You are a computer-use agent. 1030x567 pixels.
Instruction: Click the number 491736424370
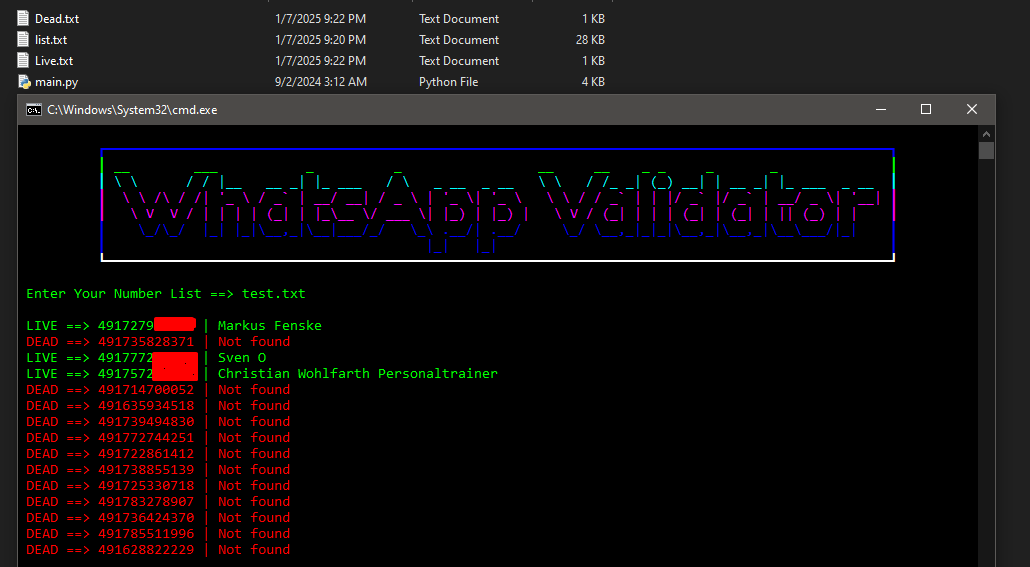tap(146, 517)
